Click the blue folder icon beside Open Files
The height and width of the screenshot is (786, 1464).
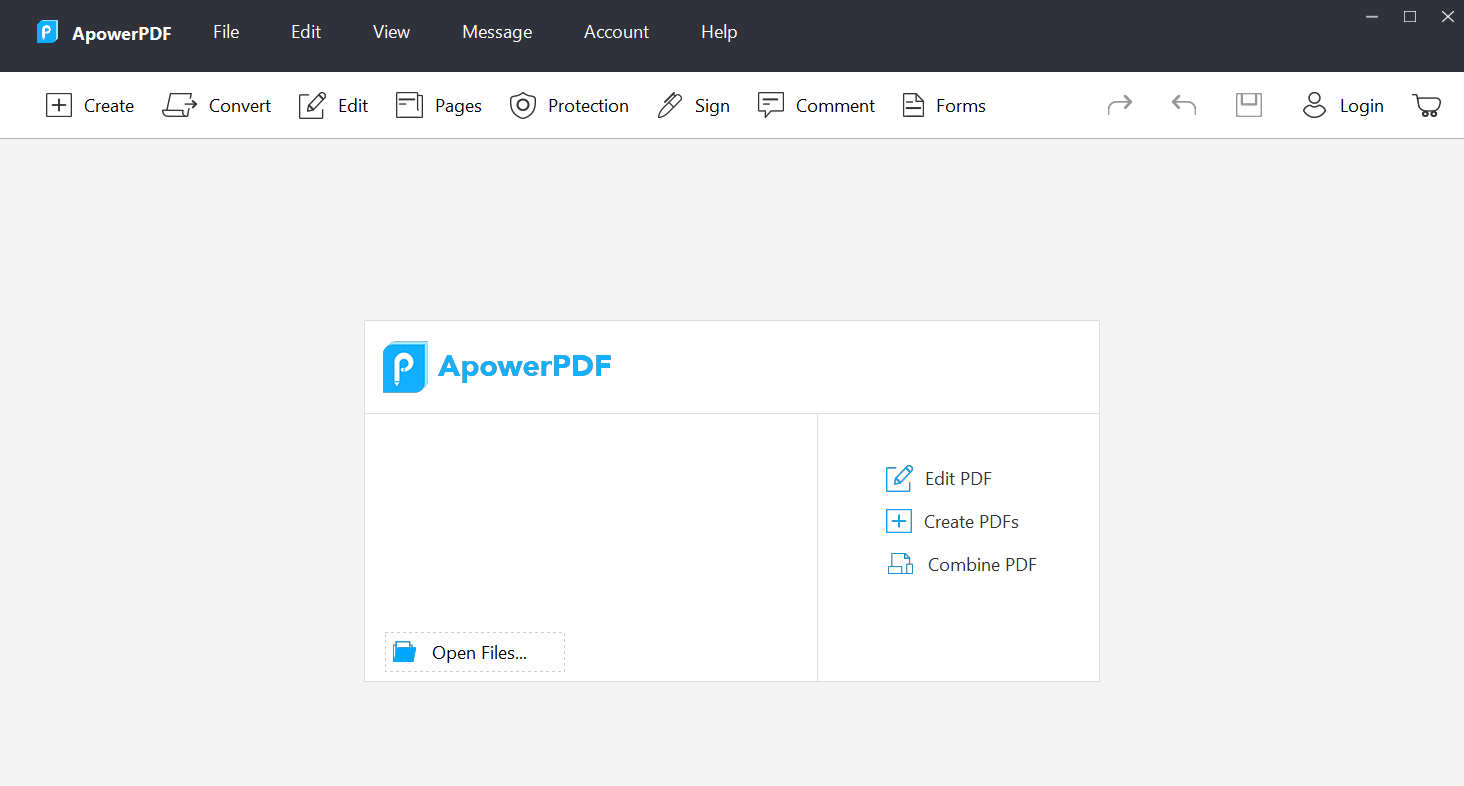(x=405, y=652)
